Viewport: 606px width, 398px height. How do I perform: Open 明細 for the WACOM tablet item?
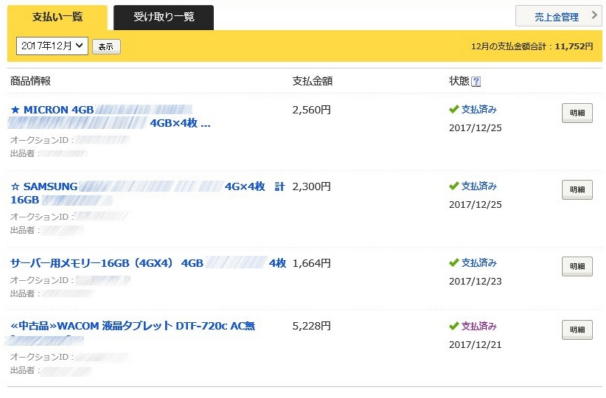577,330
